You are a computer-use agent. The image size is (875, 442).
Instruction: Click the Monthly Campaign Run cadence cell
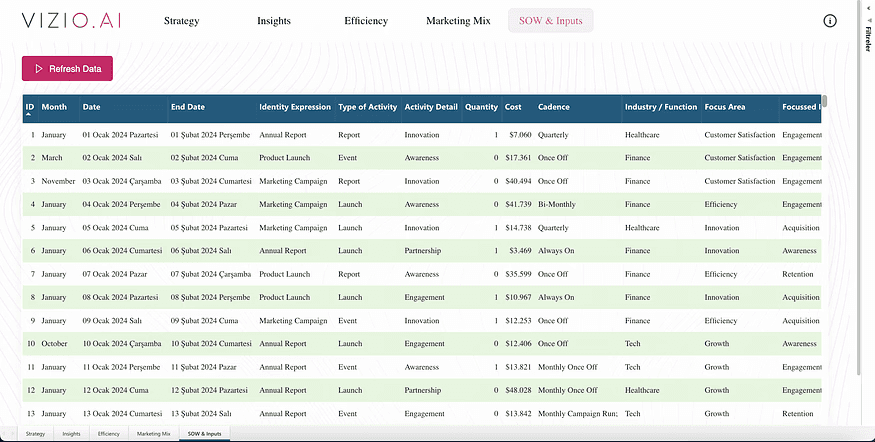tap(578, 414)
